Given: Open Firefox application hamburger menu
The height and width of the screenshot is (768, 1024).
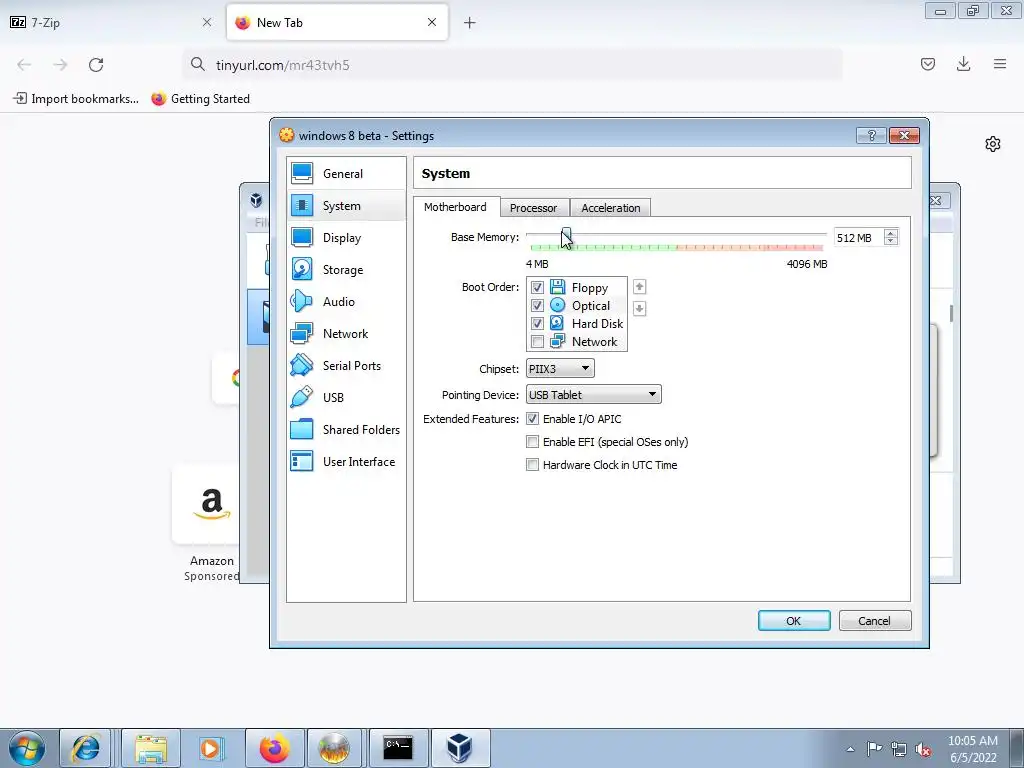Looking at the screenshot, I should [x=1000, y=64].
